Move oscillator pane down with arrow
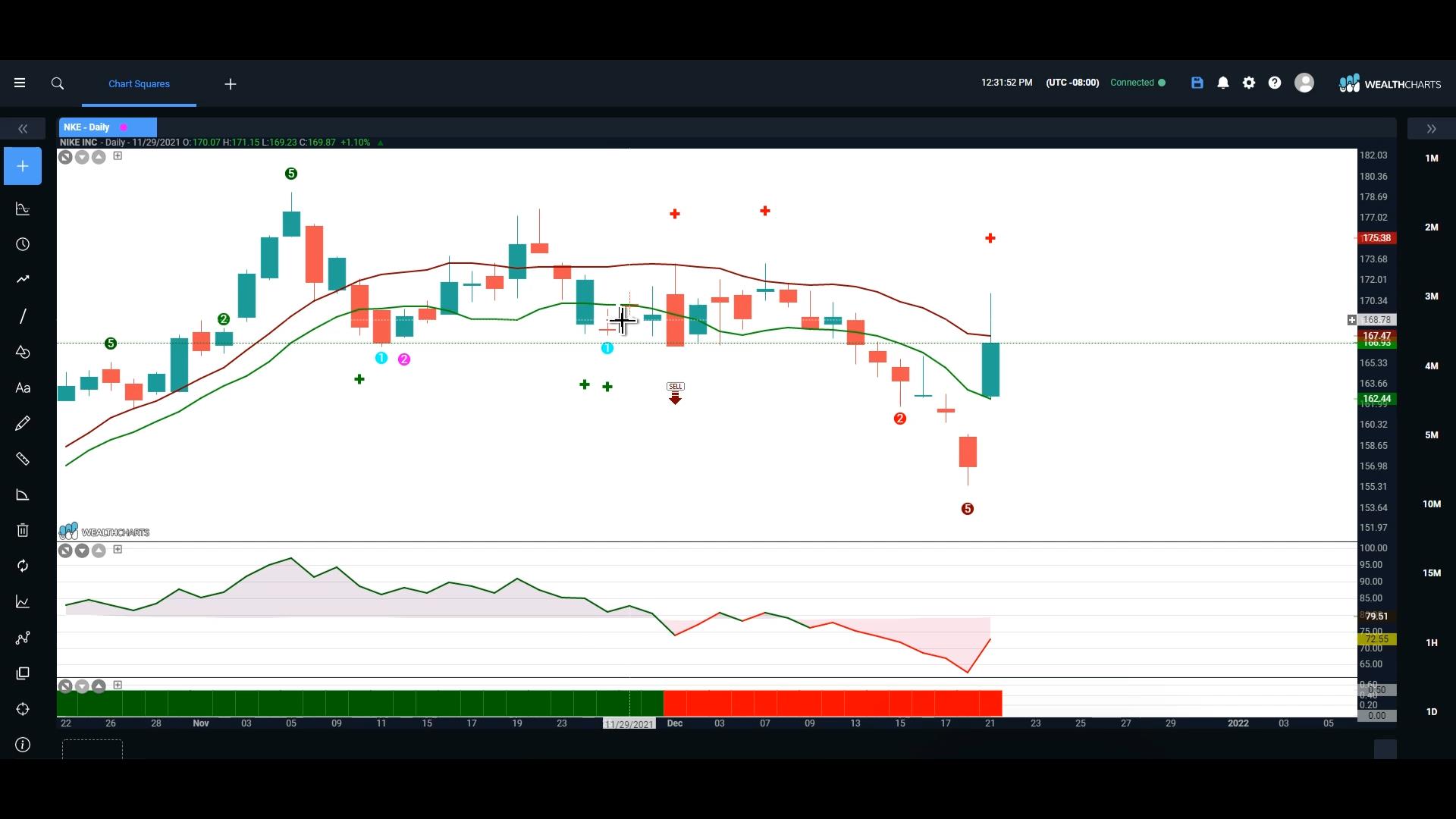 pyautogui.click(x=82, y=551)
